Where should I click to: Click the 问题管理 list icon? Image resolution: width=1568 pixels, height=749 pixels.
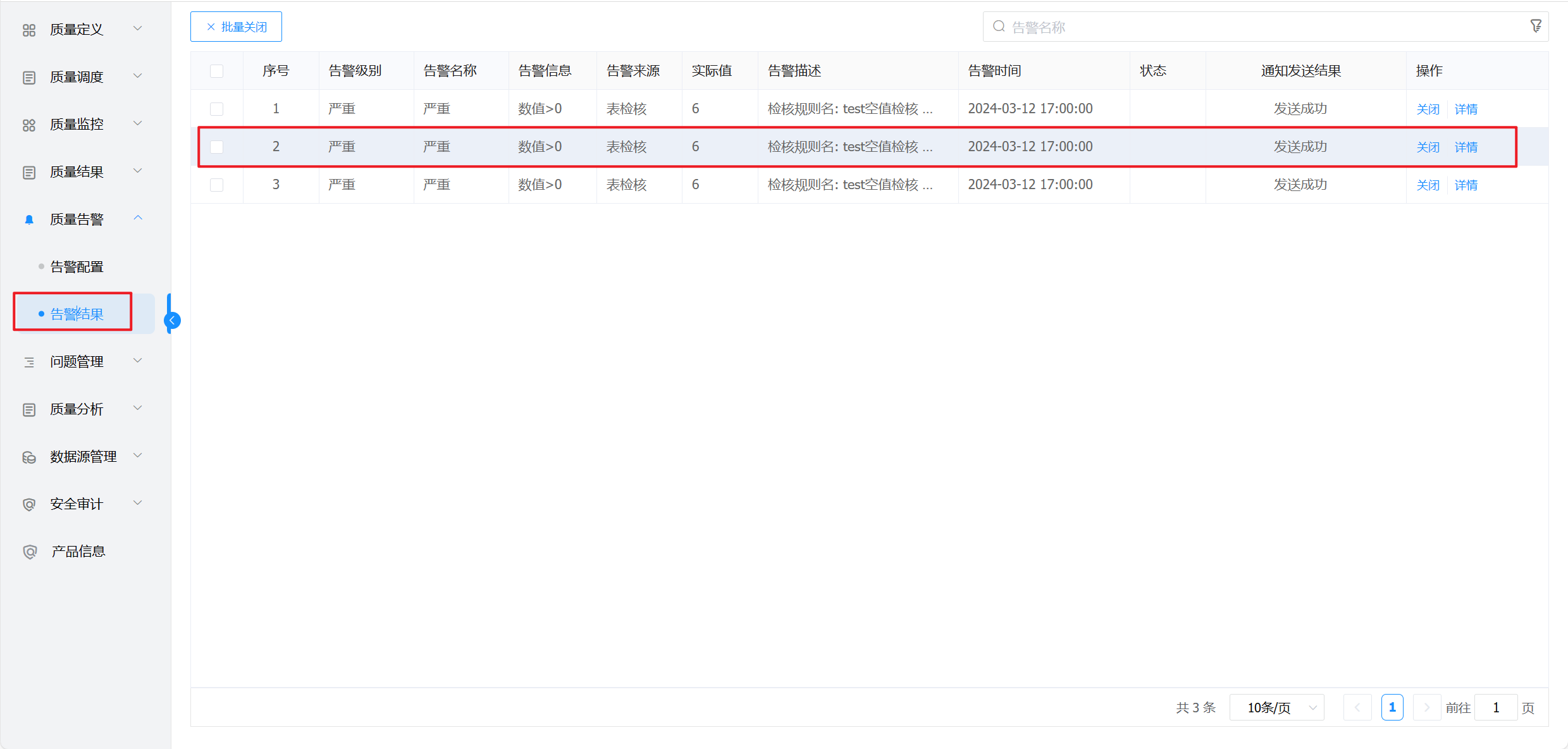29,362
